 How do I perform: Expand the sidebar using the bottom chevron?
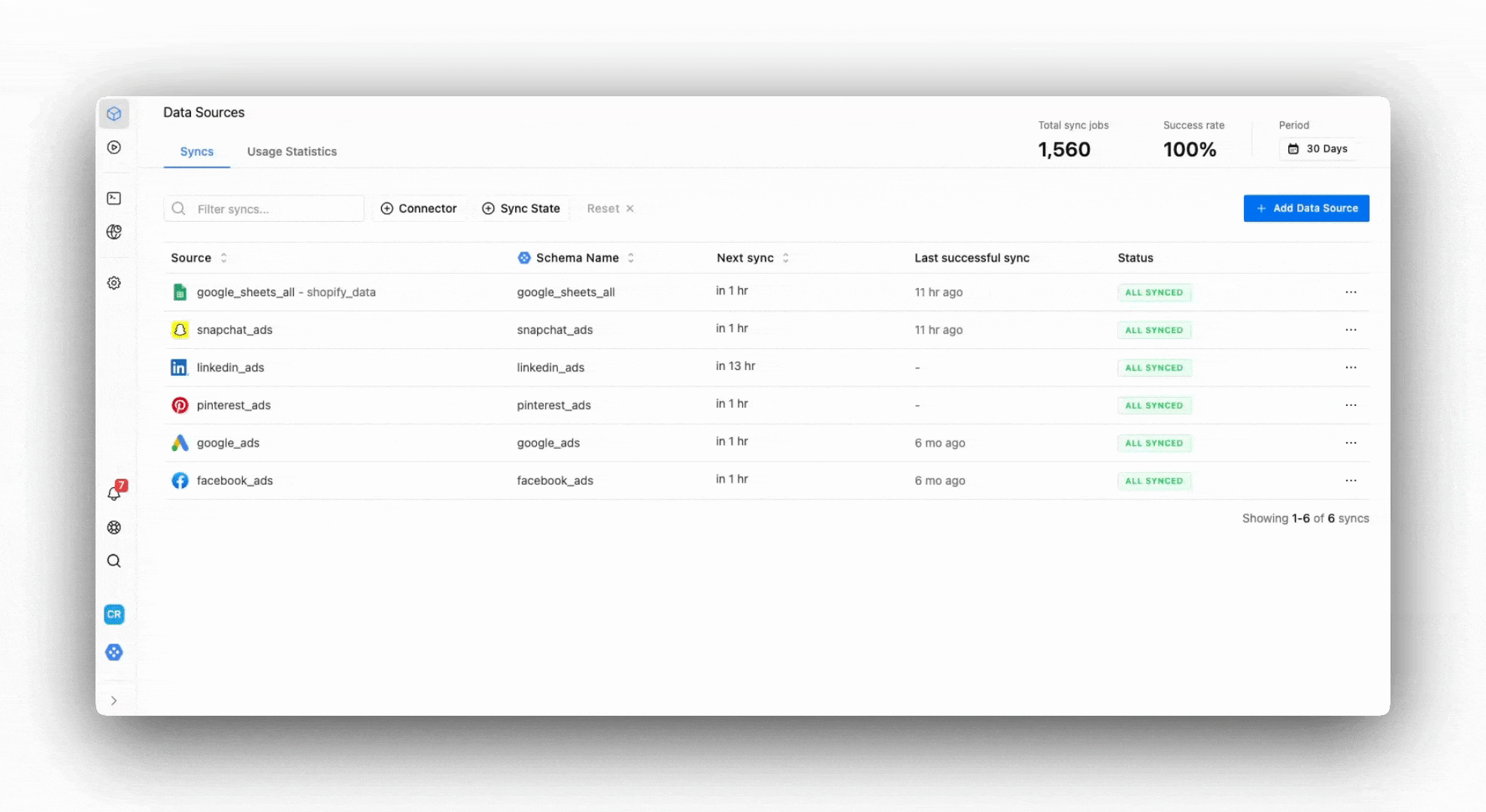(114, 700)
